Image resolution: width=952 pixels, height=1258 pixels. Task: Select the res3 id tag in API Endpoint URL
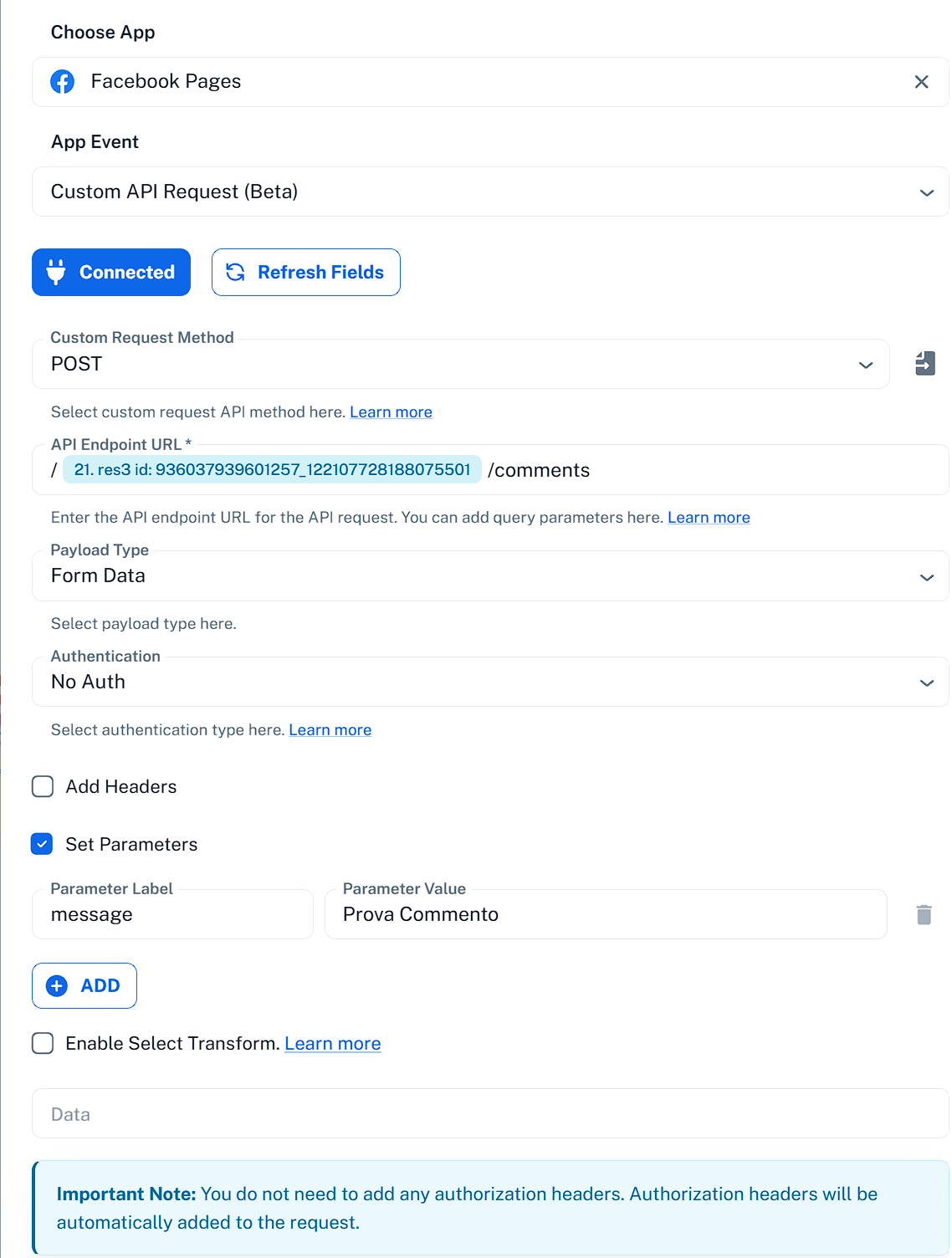(x=272, y=469)
